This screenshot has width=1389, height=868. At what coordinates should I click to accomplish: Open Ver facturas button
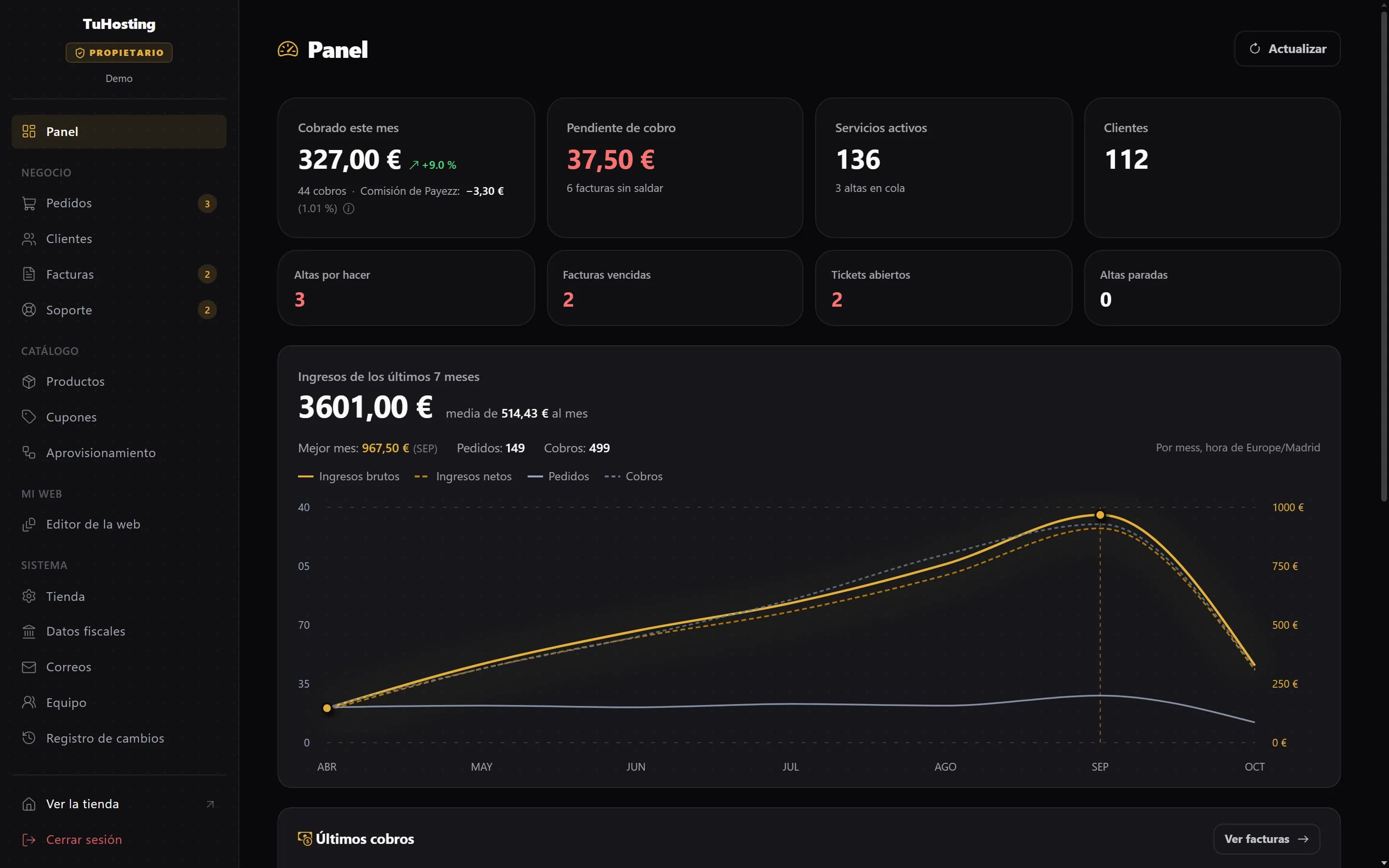click(1266, 839)
